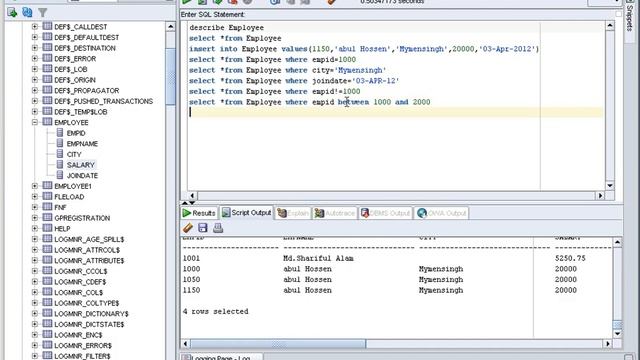Click empid 1050 in the output

tap(191, 280)
